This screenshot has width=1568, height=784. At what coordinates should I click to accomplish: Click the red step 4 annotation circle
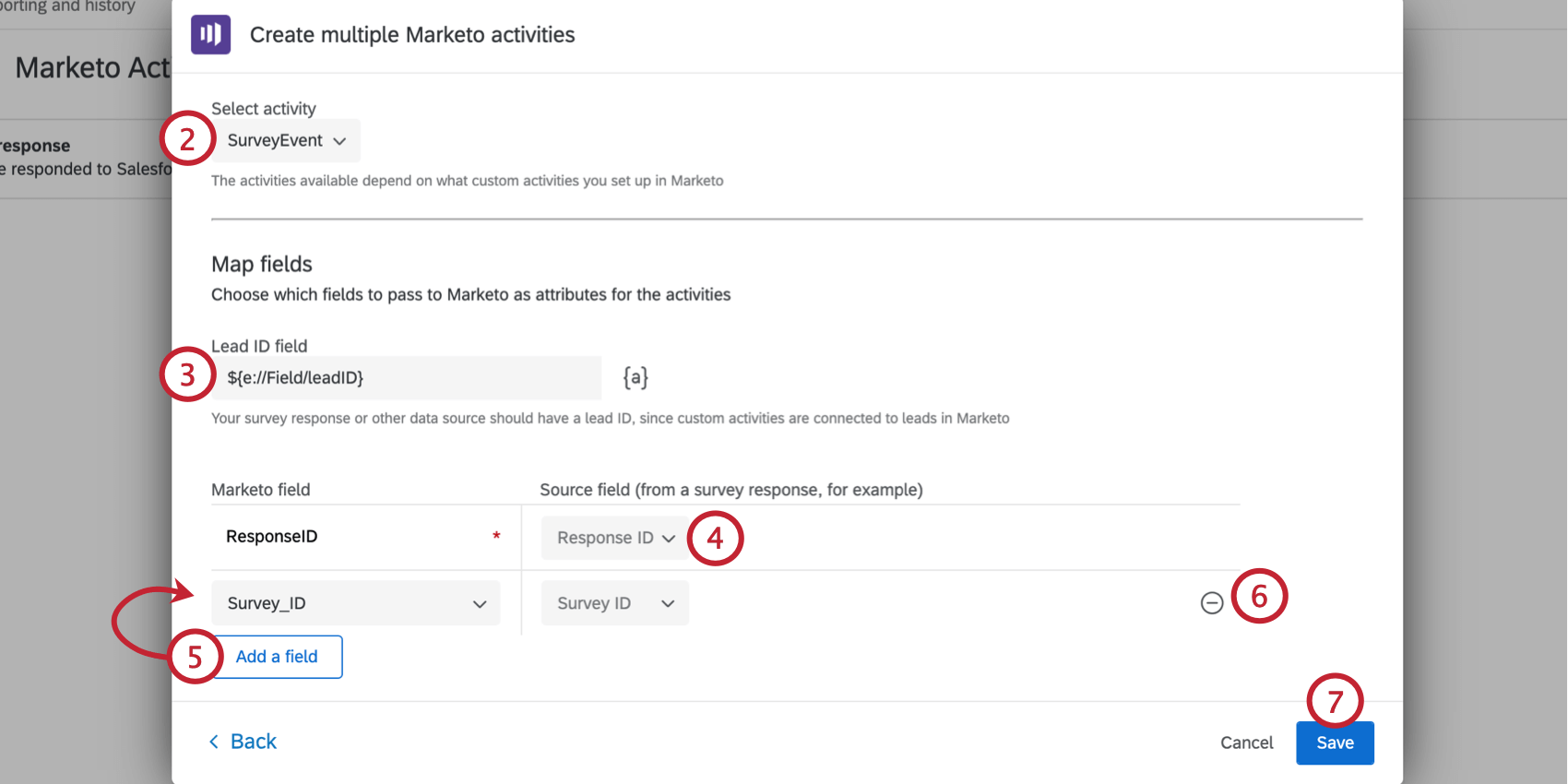pos(715,538)
